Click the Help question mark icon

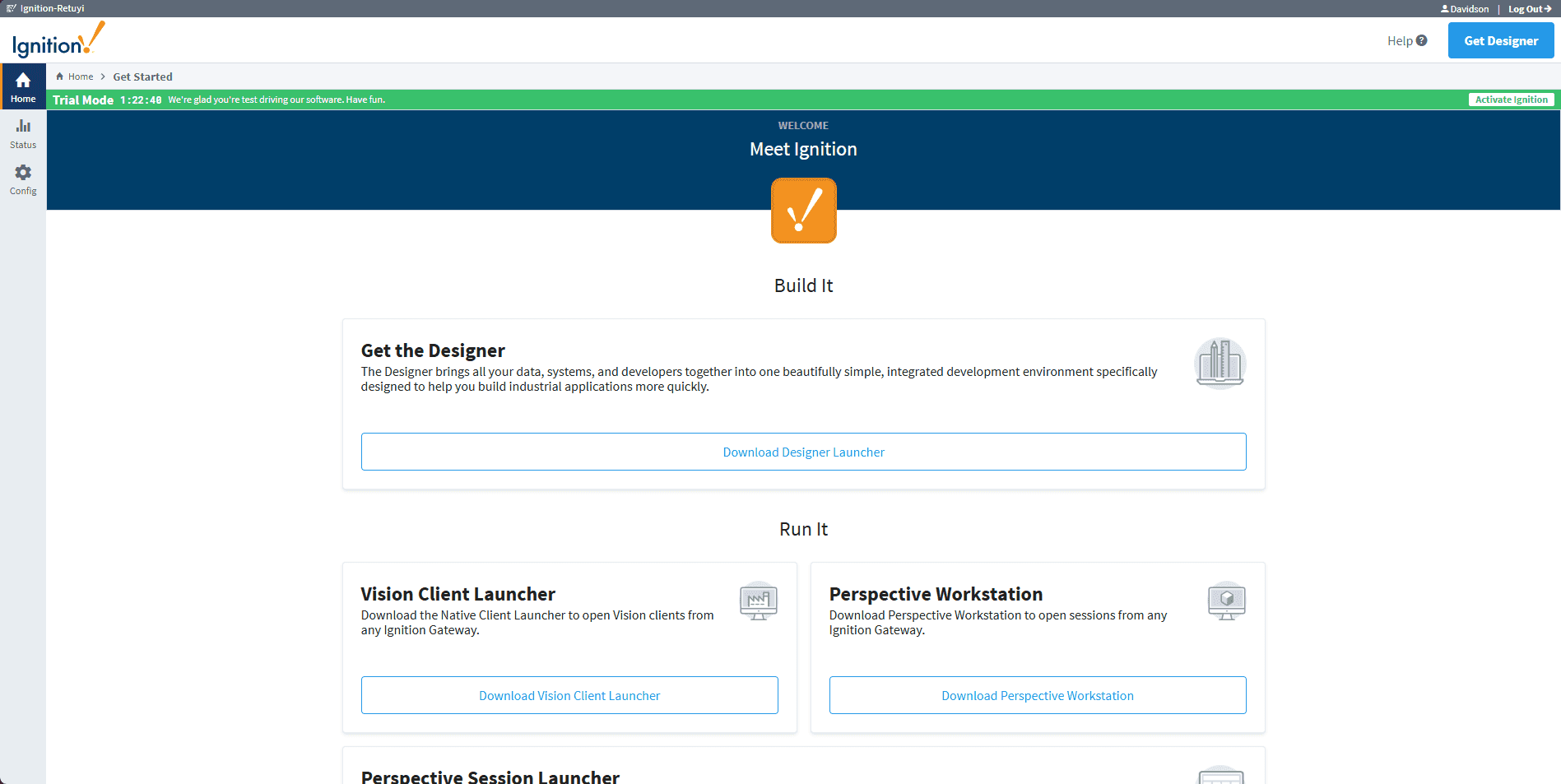click(1421, 40)
